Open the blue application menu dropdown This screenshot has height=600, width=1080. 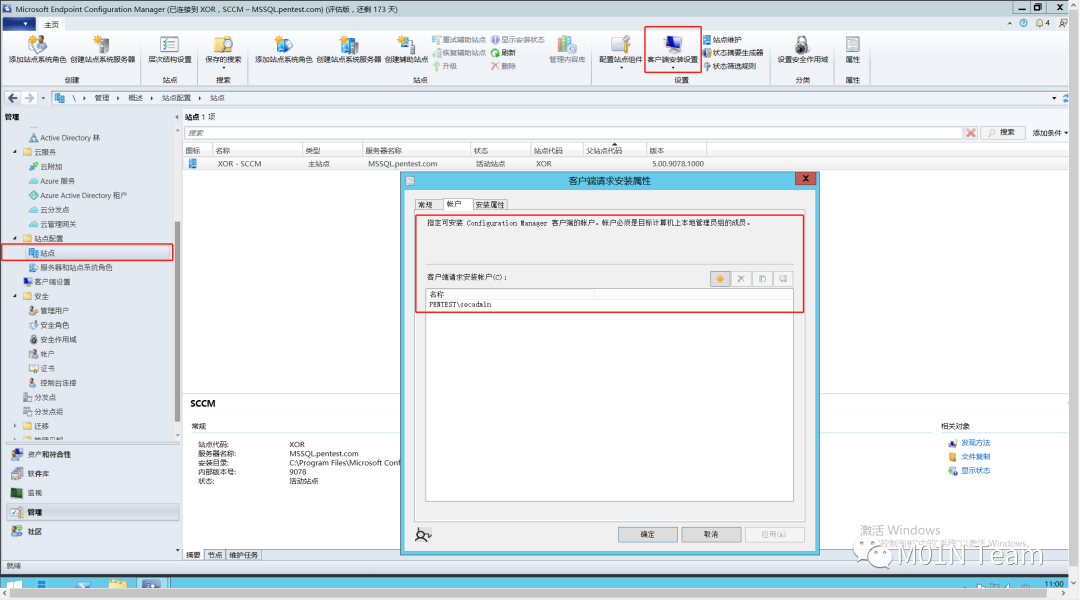(19, 24)
